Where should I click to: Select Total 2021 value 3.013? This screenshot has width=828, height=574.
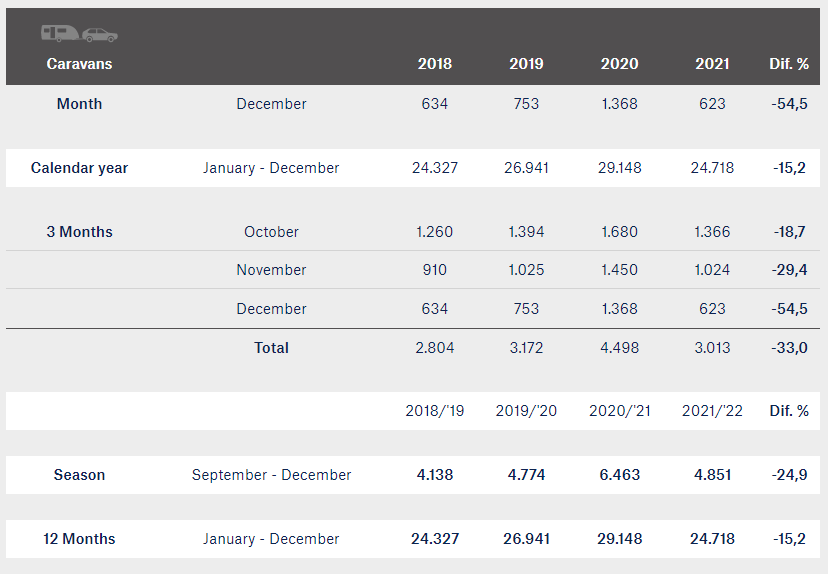[712, 348]
